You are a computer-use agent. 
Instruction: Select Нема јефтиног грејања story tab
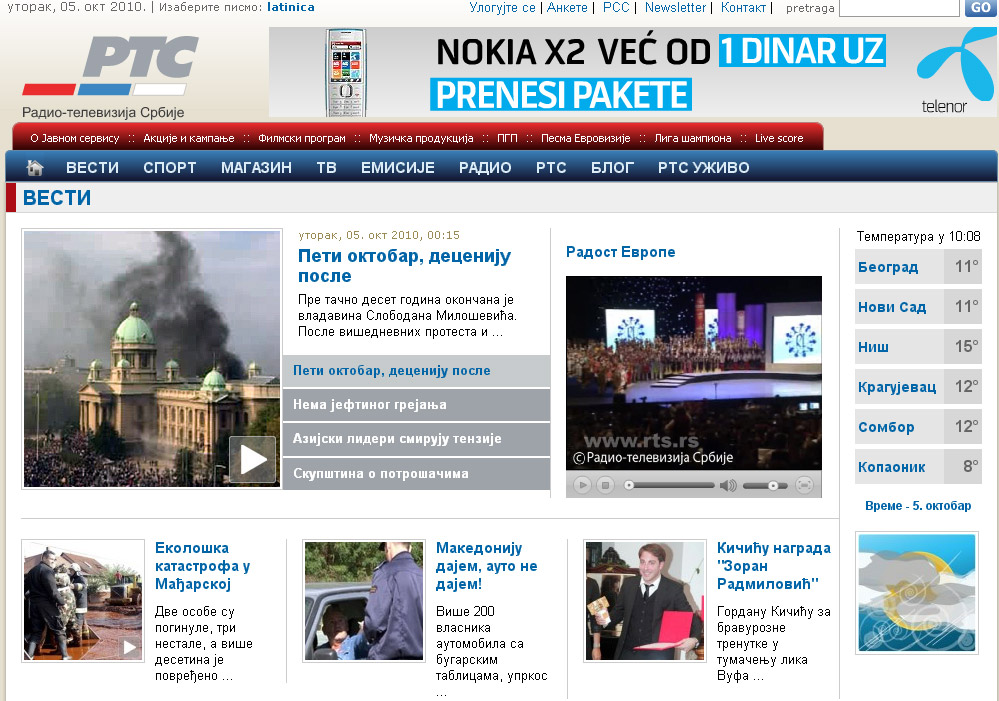tap(416, 405)
